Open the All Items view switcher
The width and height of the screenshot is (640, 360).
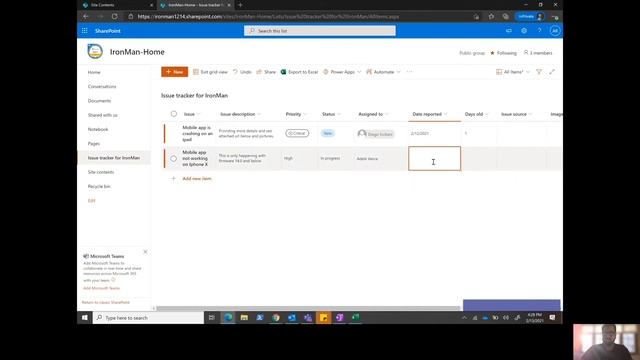click(513, 72)
